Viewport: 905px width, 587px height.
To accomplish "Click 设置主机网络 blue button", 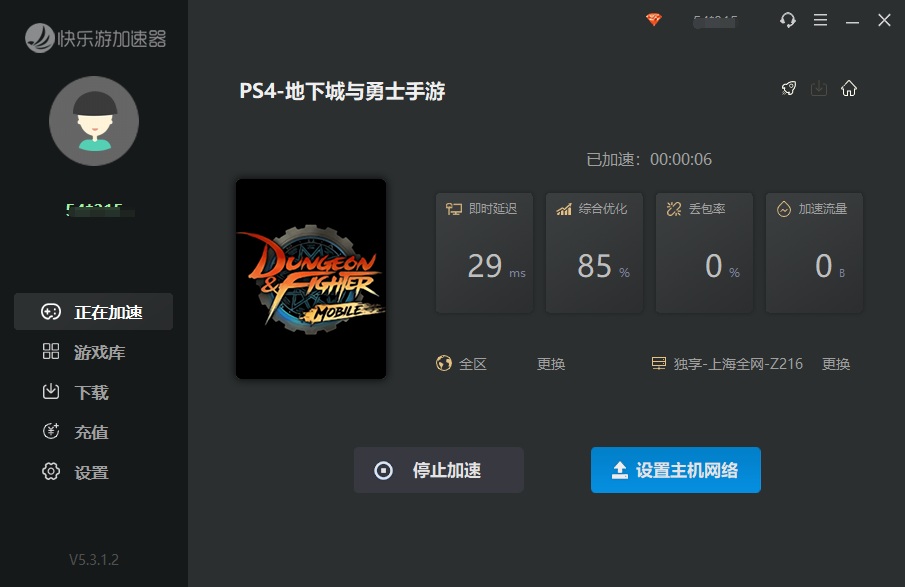I will pyautogui.click(x=675, y=470).
